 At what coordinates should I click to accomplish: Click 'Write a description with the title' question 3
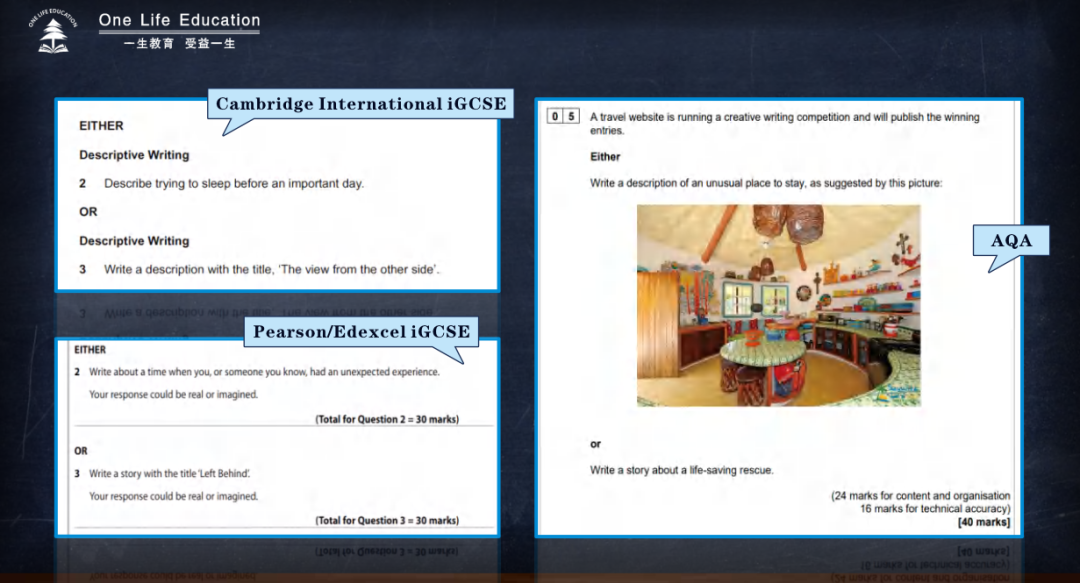point(271,269)
